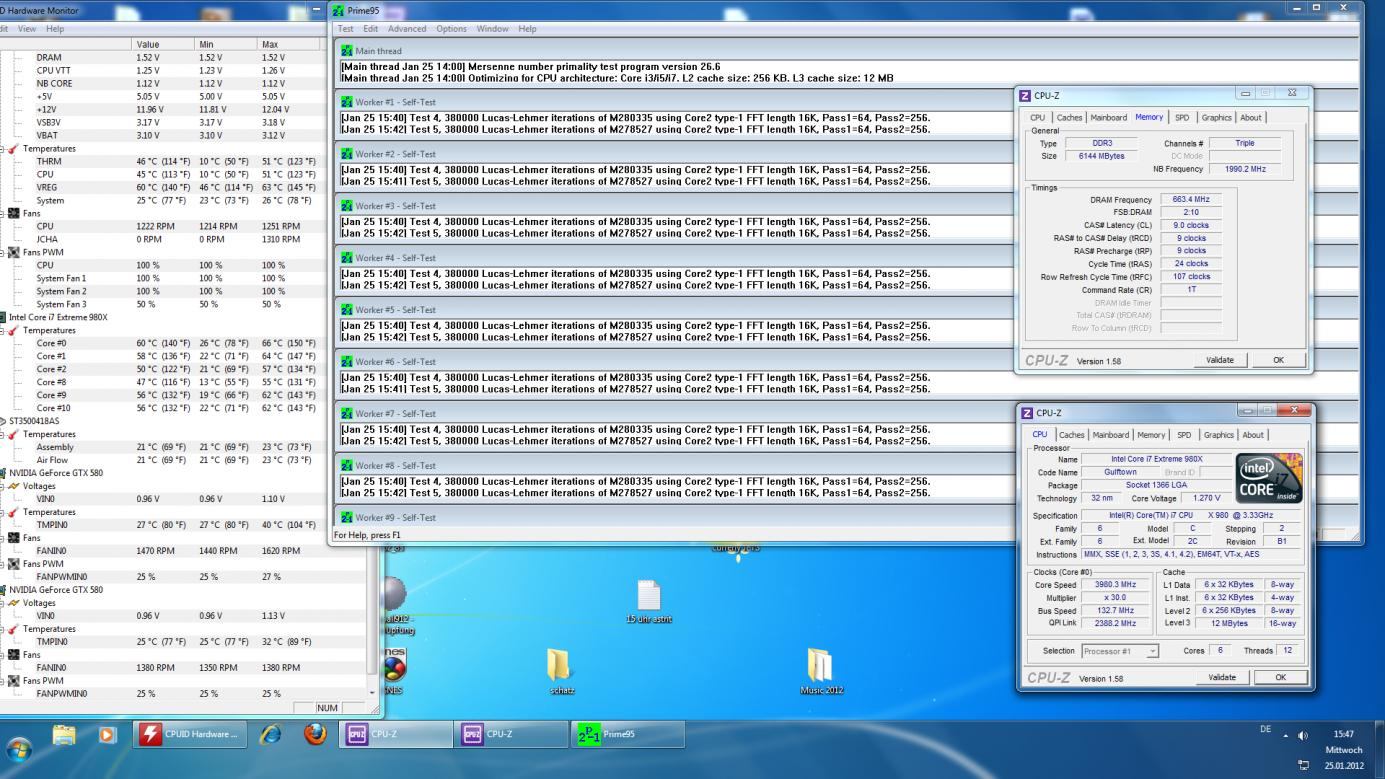
Task: Click Prime95 Main thread window icon
Action: pos(347,51)
